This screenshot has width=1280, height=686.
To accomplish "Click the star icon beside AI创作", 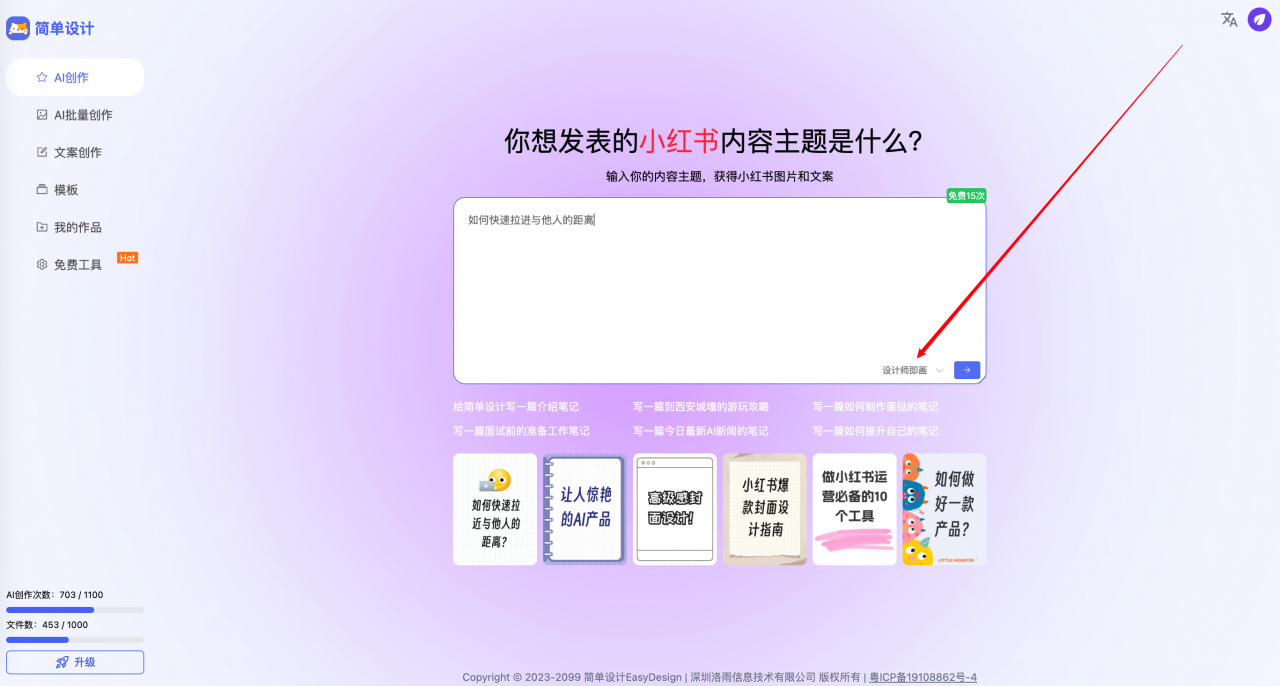I will 42,77.
